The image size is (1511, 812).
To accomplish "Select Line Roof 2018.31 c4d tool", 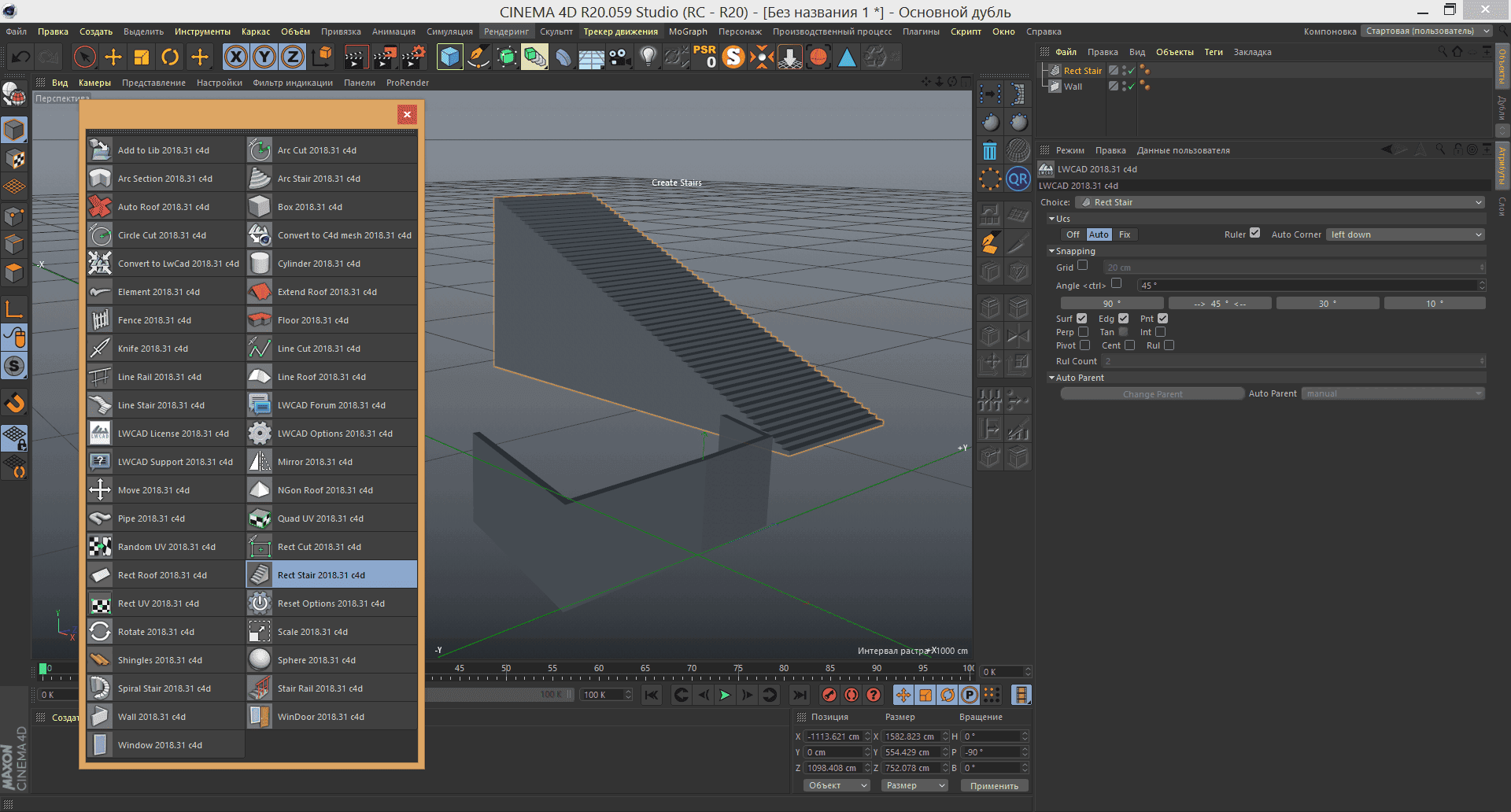I will tap(332, 377).
